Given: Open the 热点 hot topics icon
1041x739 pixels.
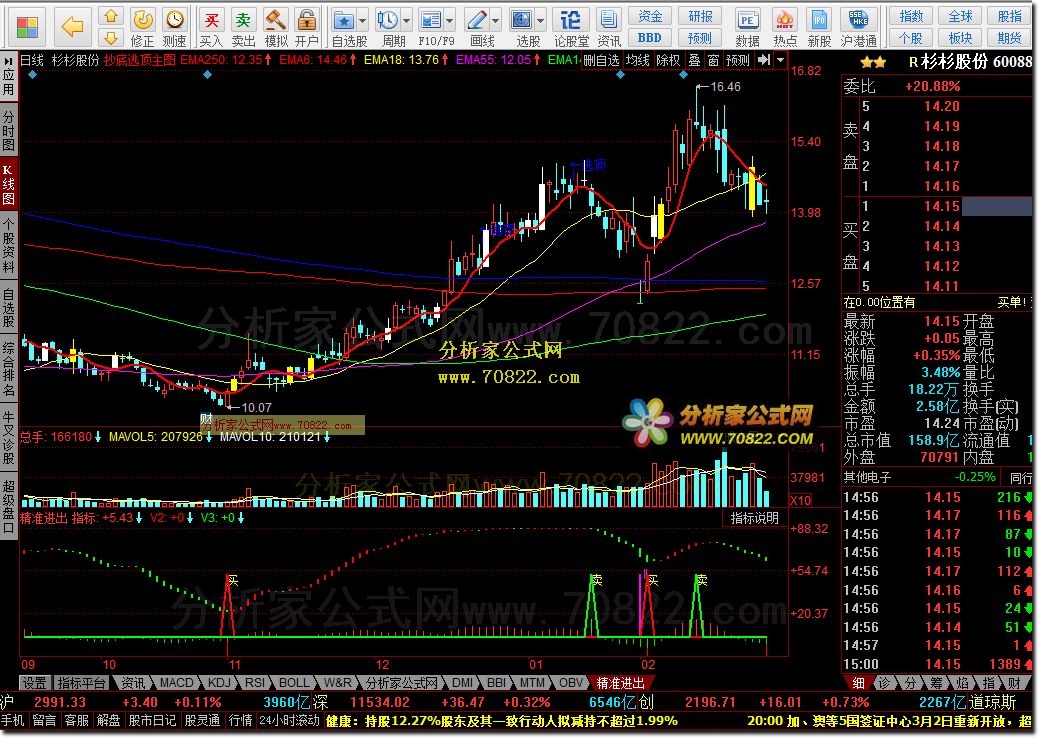Looking at the screenshot, I should [785, 28].
